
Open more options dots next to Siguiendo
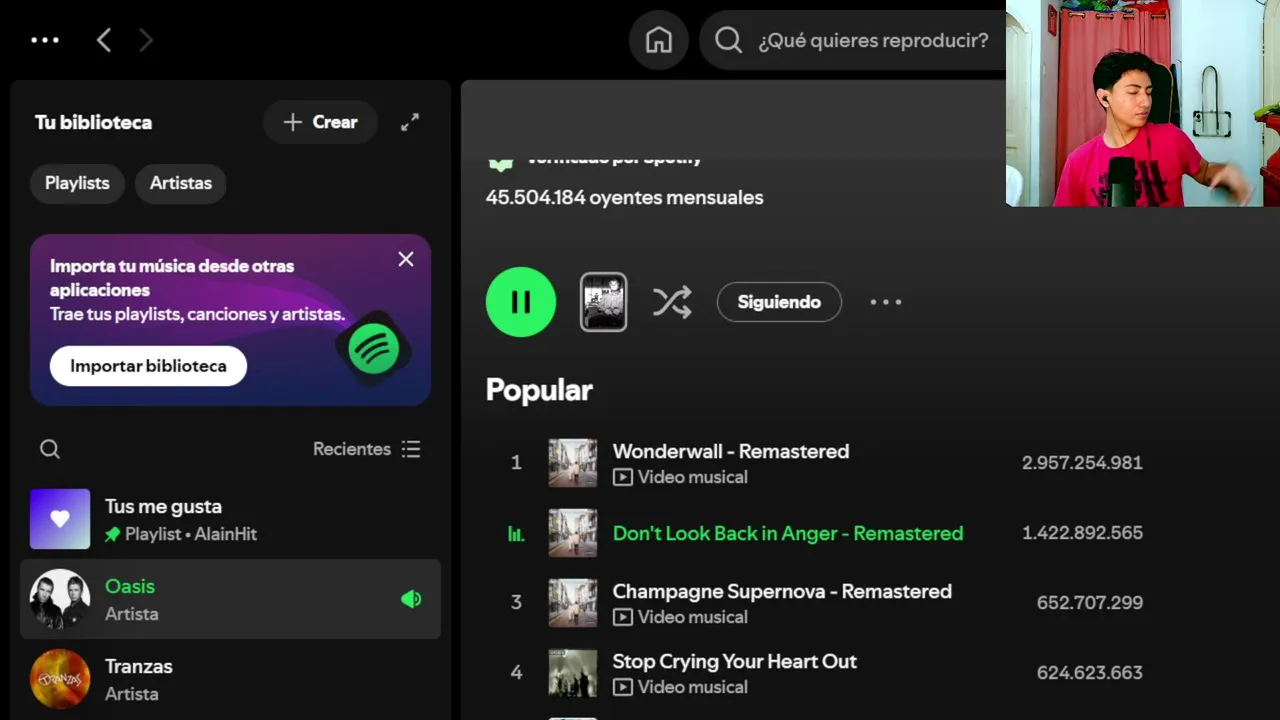tap(886, 302)
